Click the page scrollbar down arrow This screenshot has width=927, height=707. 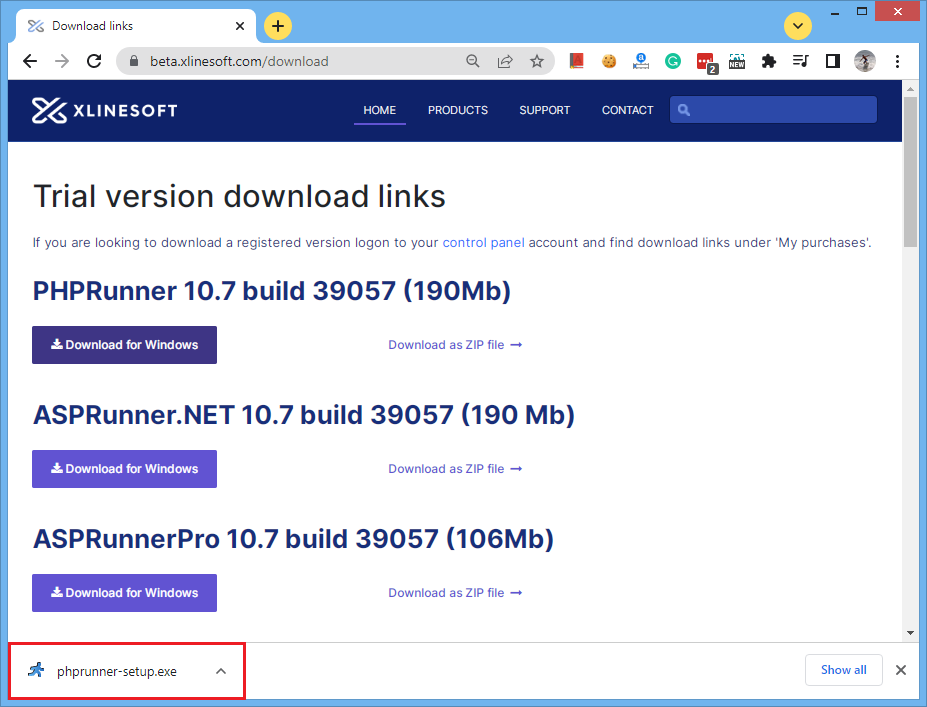pos(910,633)
